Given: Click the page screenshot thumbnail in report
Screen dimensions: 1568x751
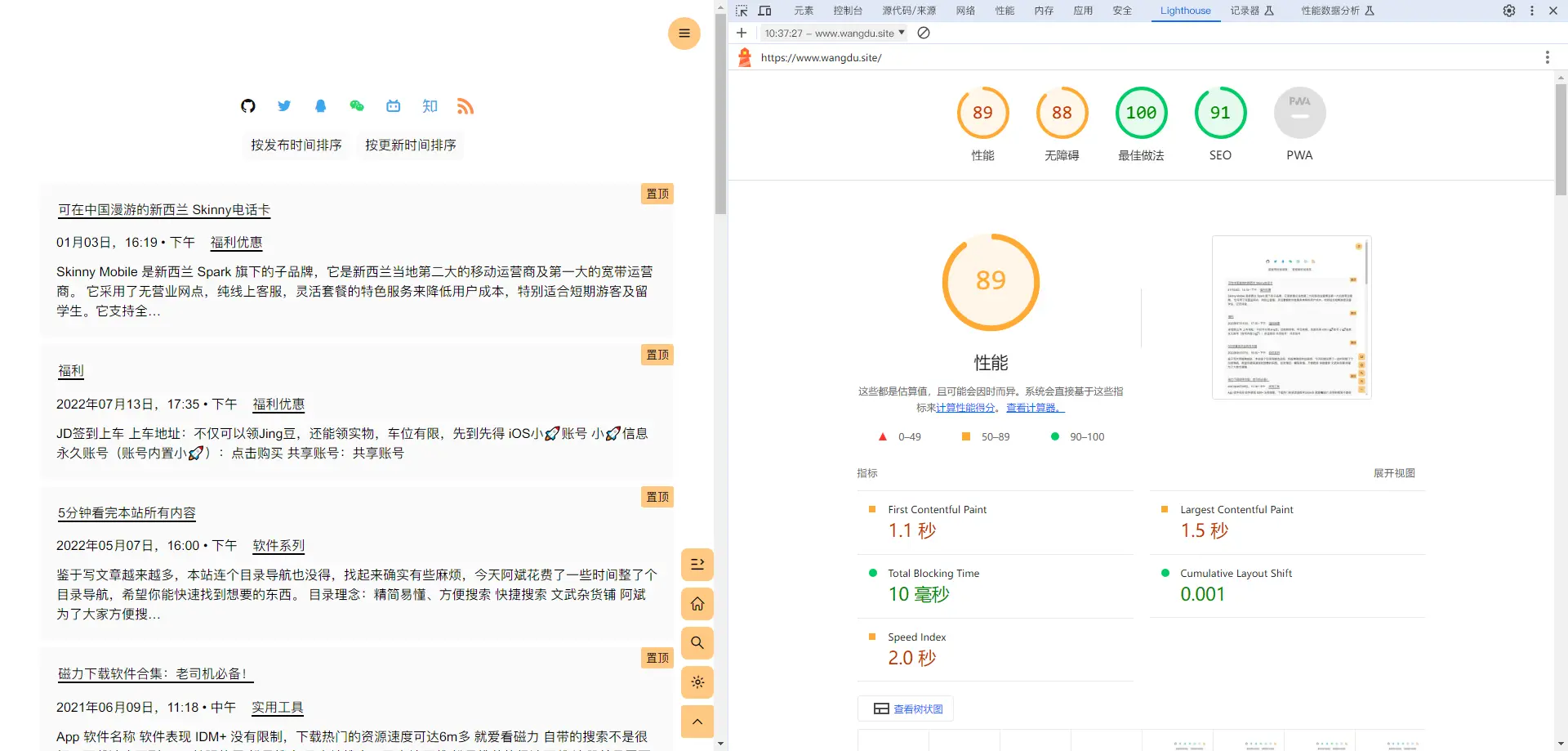Looking at the screenshot, I should click(x=1291, y=317).
